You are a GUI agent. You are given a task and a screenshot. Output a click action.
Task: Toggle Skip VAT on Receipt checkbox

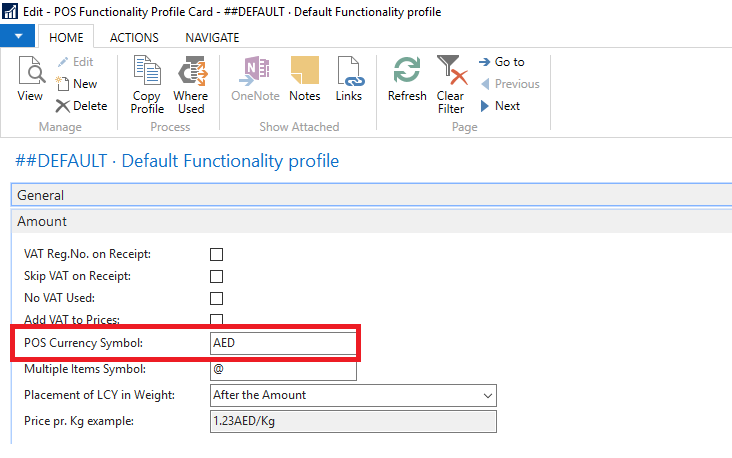(216, 276)
